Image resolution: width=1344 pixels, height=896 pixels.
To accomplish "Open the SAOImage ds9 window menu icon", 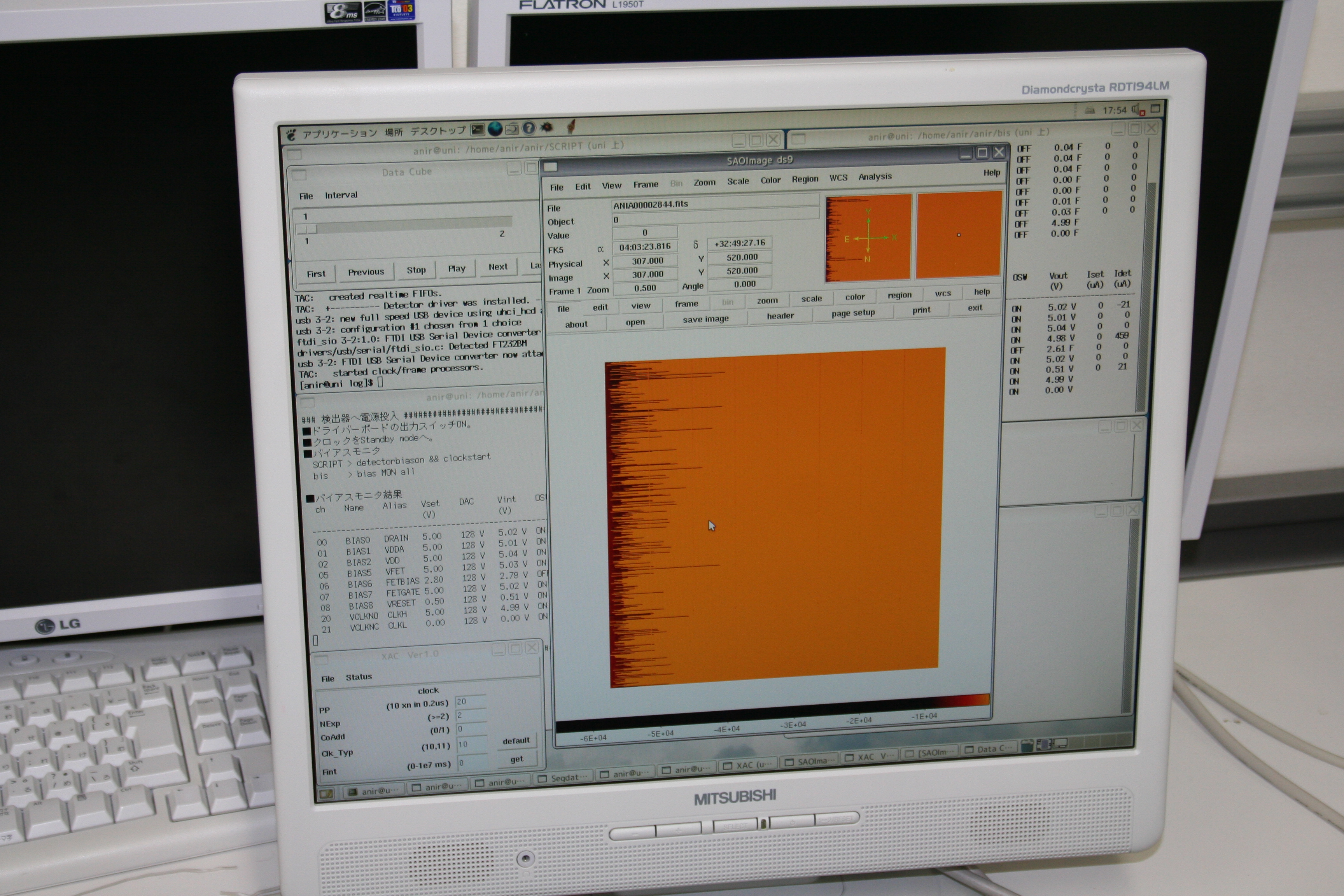I will pos(550,167).
